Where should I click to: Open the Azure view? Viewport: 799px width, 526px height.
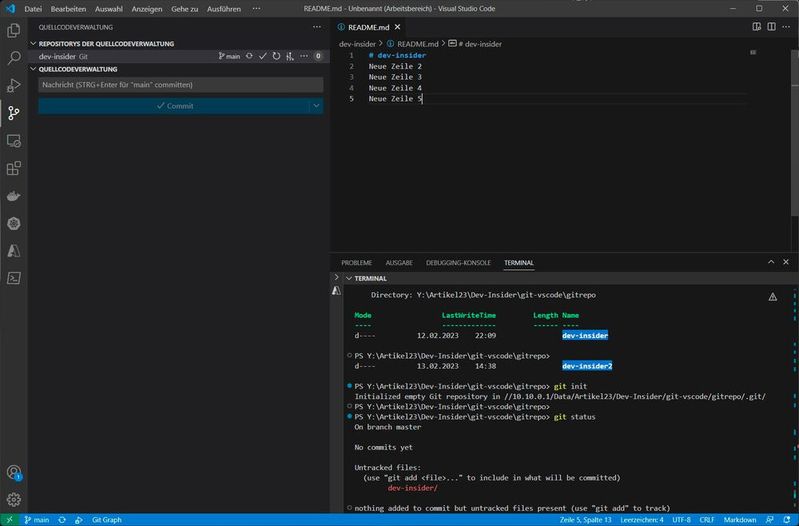click(x=14, y=251)
